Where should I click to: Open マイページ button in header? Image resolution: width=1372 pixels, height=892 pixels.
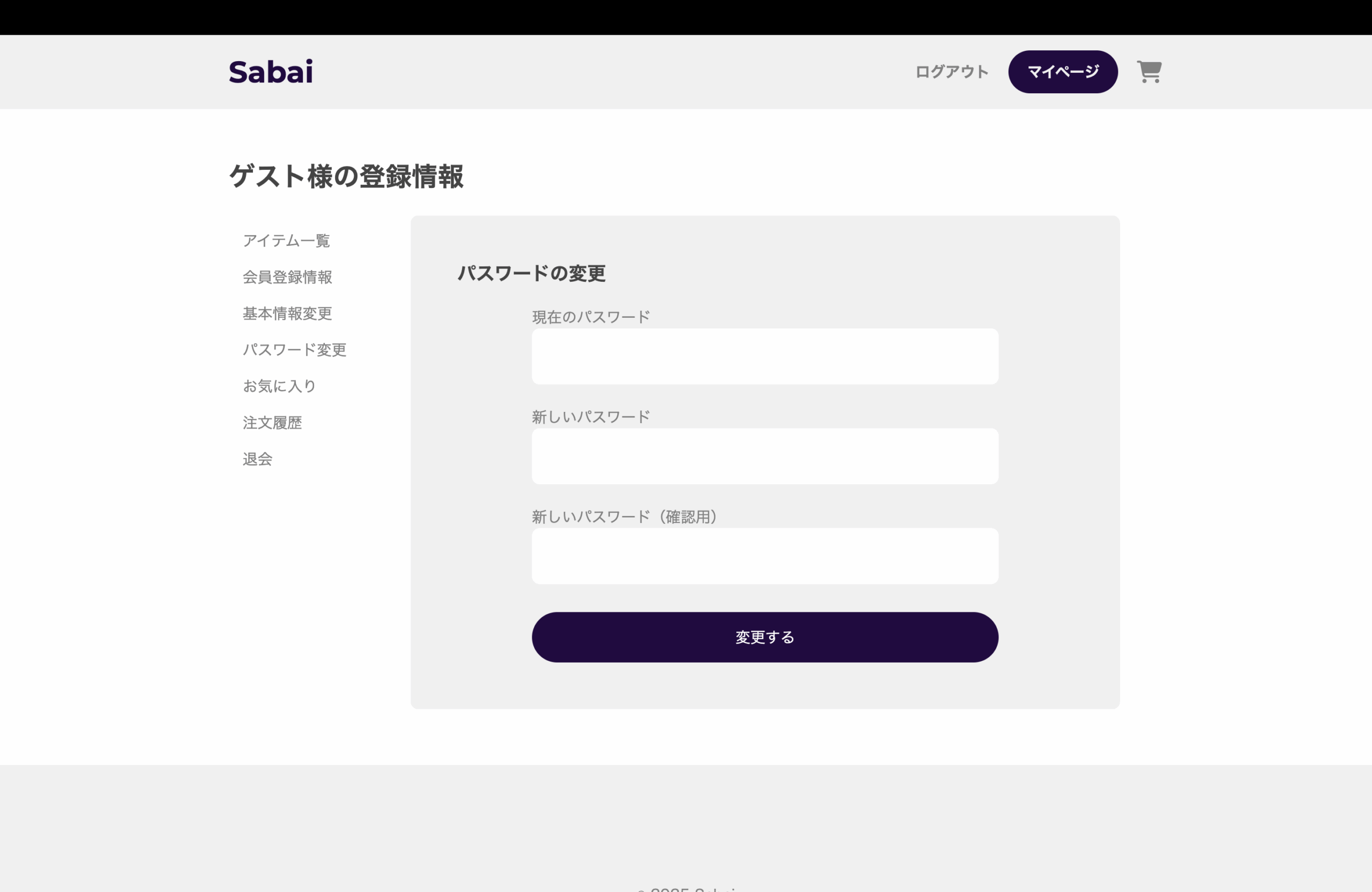click(1062, 72)
